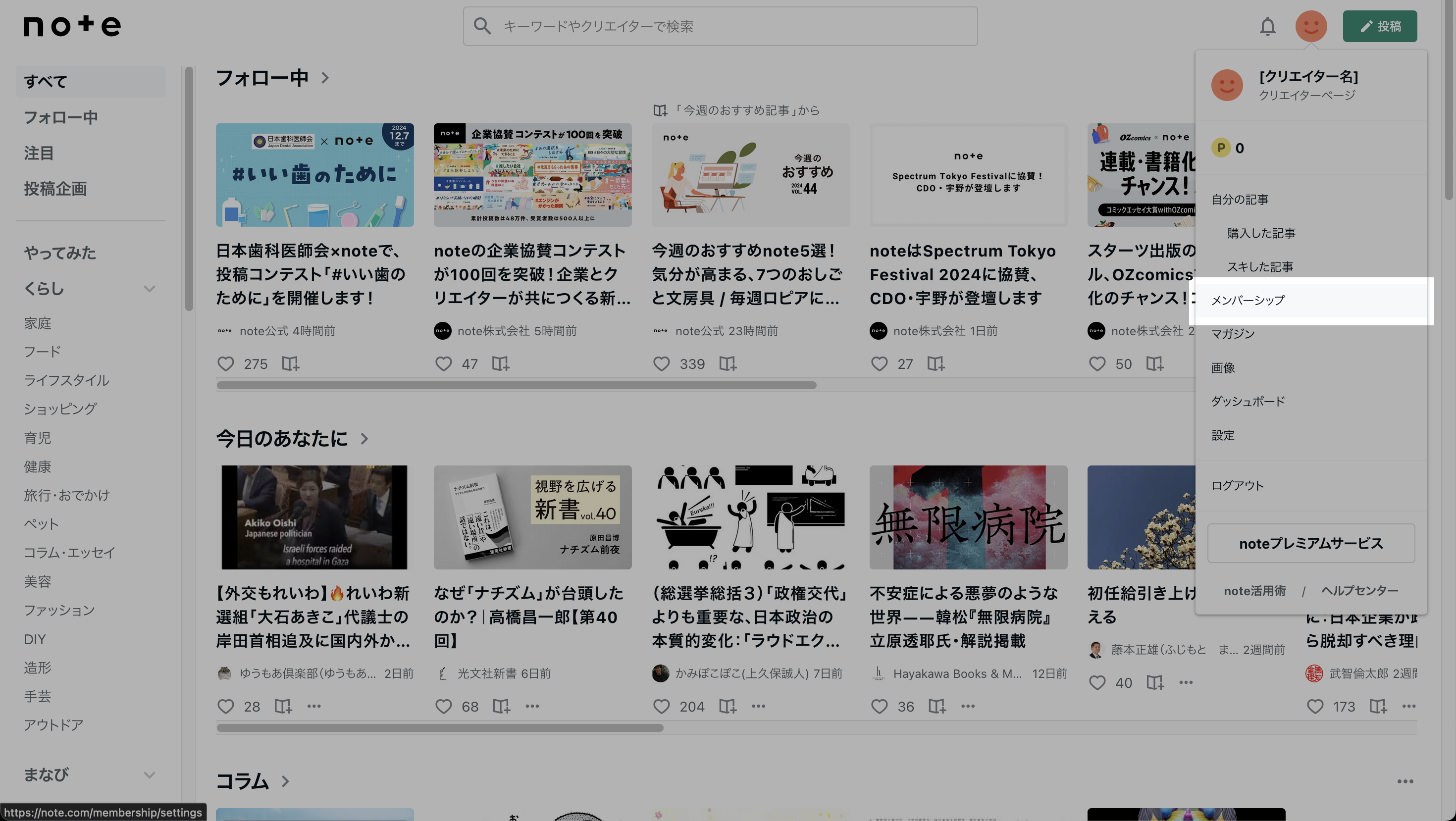Image resolution: width=1456 pixels, height=821 pixels.
Task: Add the 27-likes article to a magazine
Action: (936, 364)
